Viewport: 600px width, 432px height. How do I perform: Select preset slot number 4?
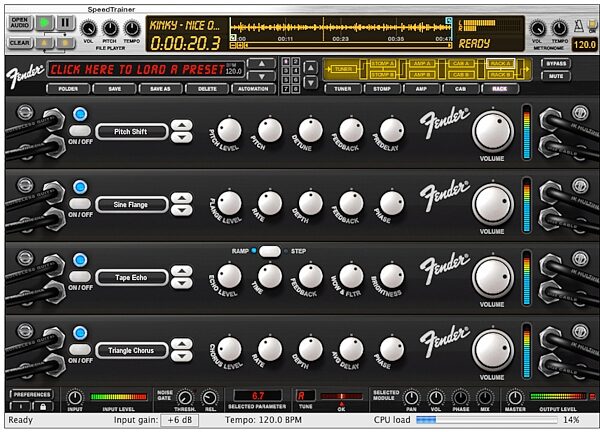tap(295, 71)
